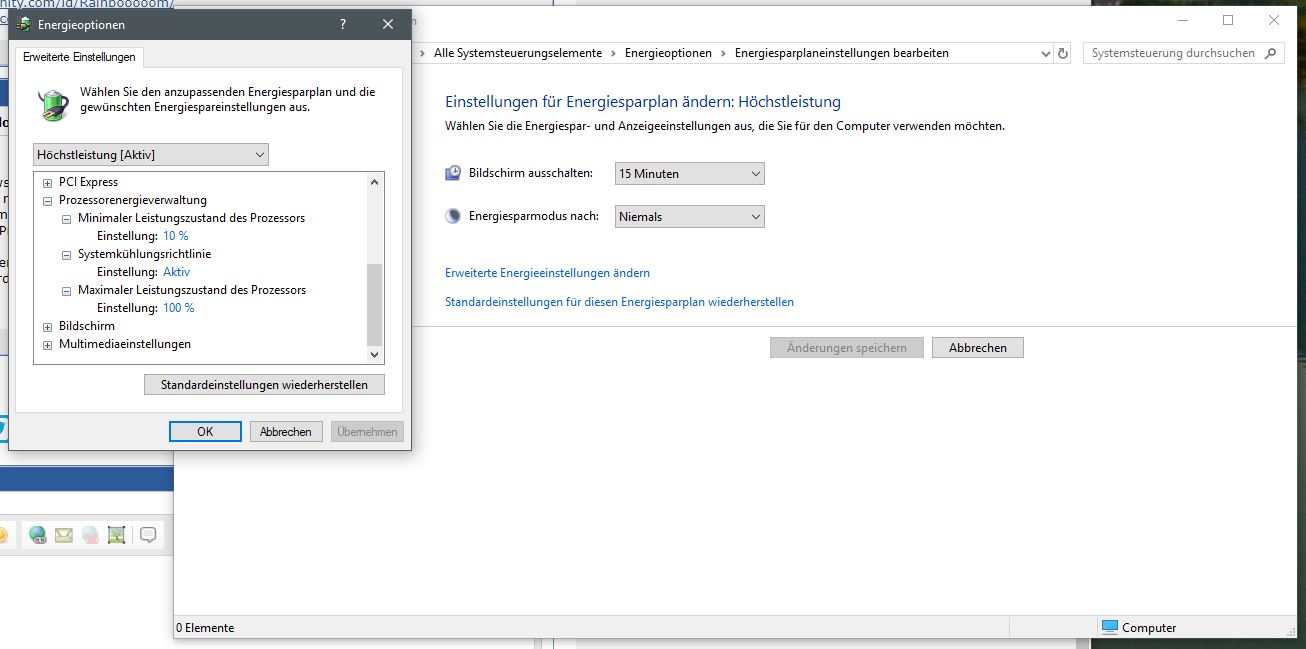Click Abbrechen in the Energieoptionen dialog
The image size is (1306, 649).
point(286,432)
